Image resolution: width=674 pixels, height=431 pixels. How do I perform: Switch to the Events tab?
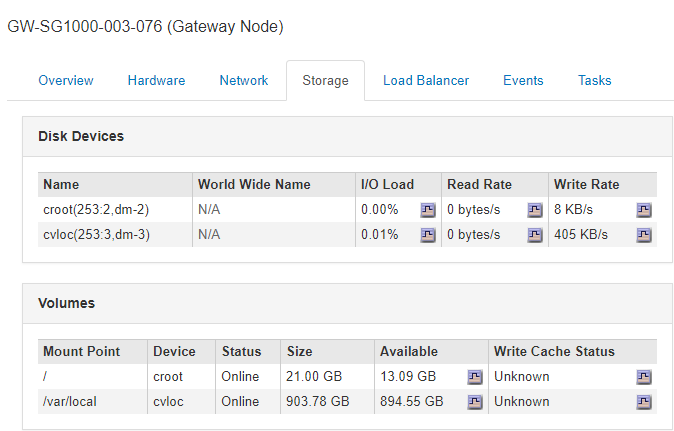click(x=523, y=81)
